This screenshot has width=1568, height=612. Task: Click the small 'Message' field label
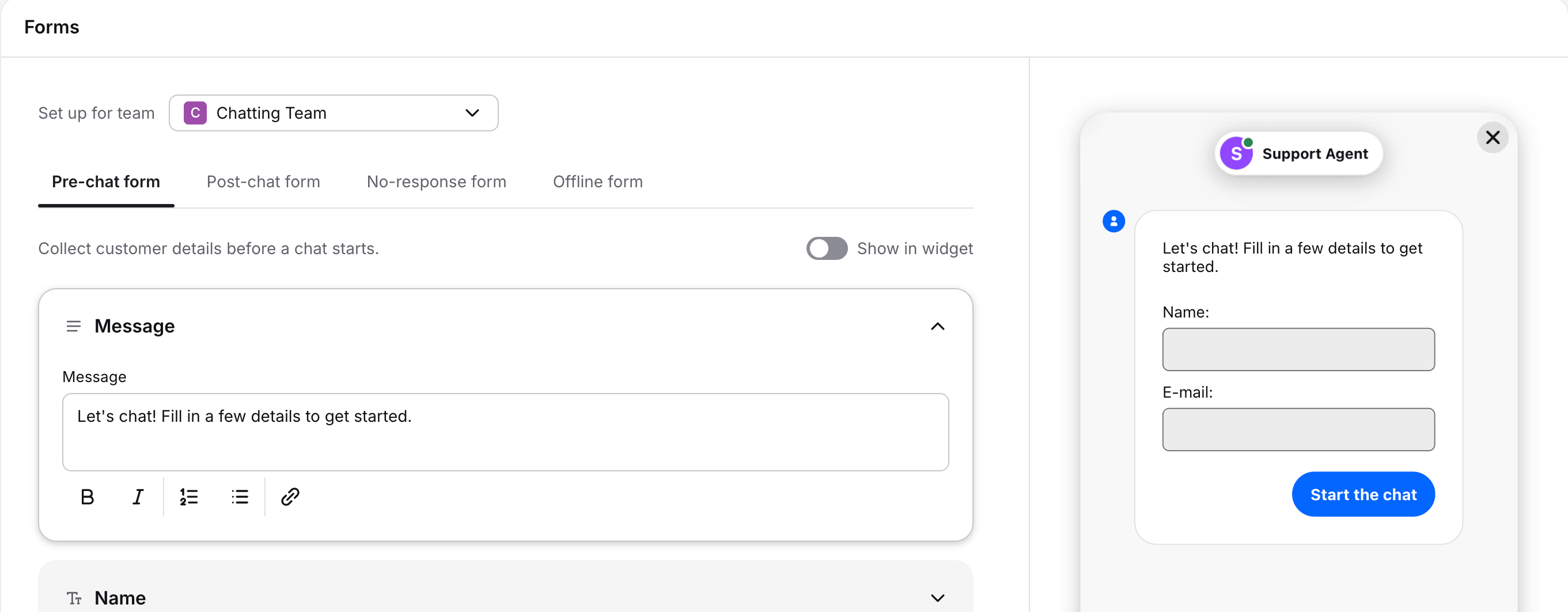[x=94, y=377]
